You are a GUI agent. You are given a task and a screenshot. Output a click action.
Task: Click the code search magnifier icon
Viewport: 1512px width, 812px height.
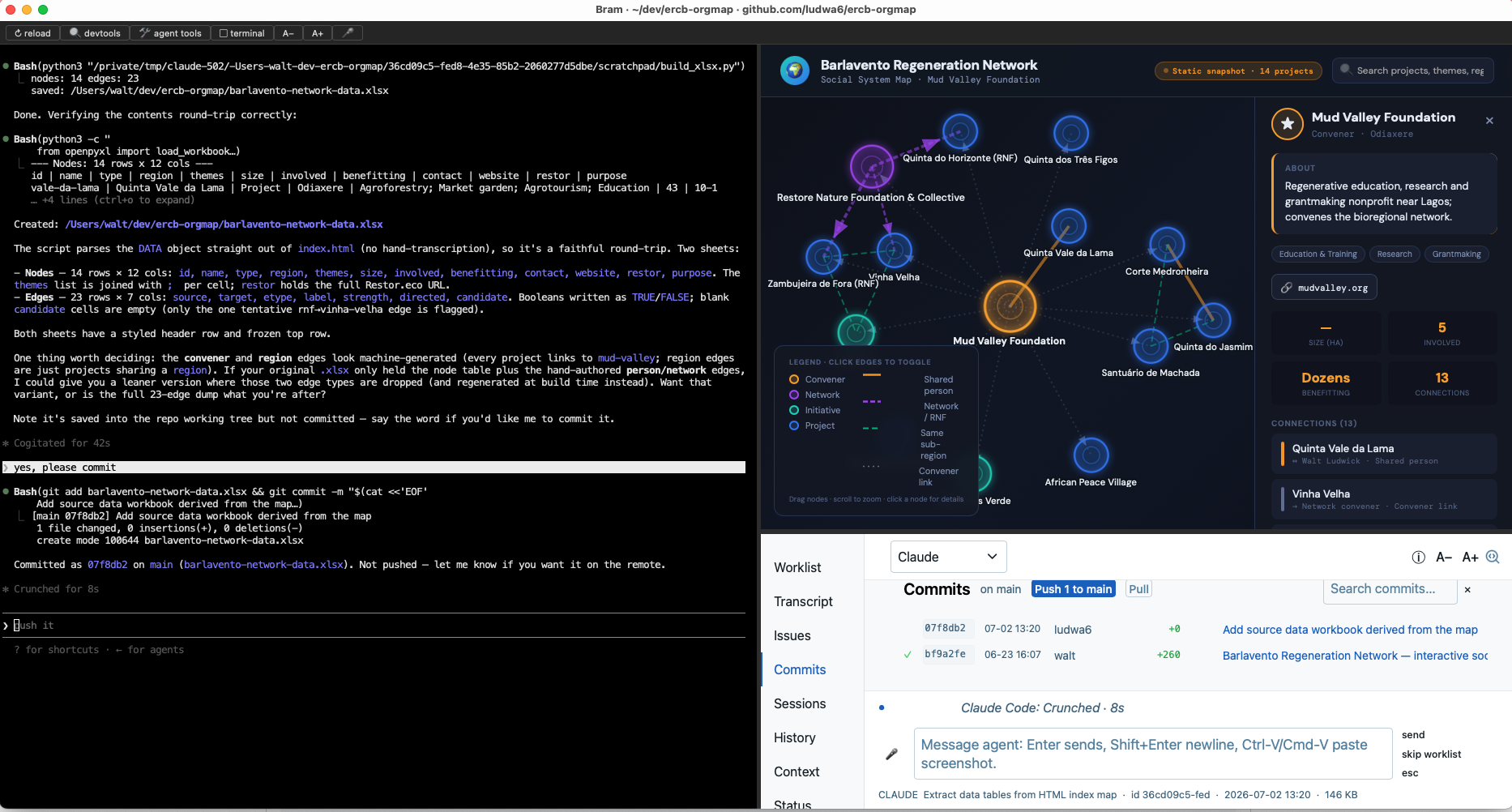[x=1493, y=557]
